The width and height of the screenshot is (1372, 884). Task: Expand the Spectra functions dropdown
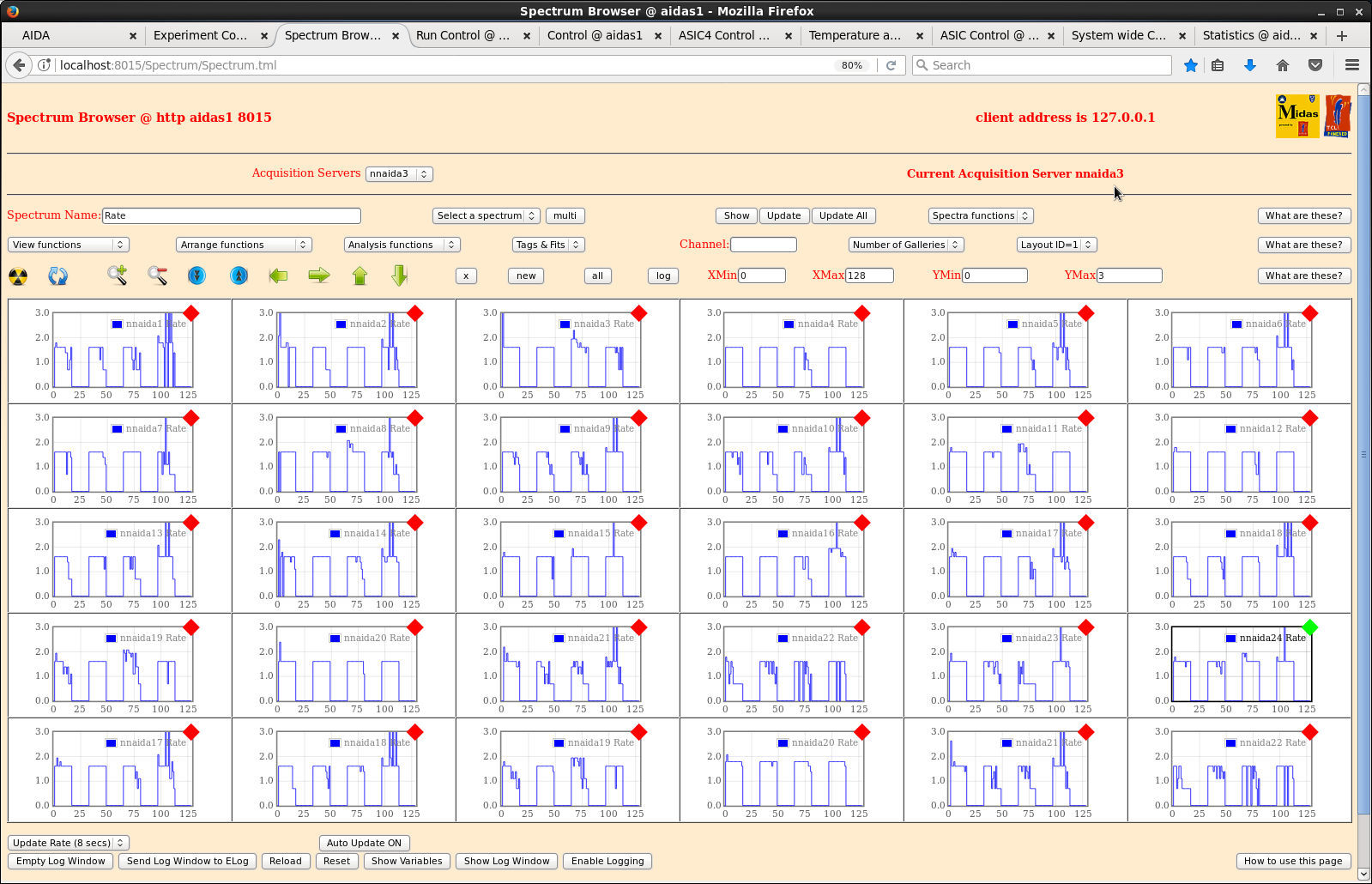(x=980, y=215)
